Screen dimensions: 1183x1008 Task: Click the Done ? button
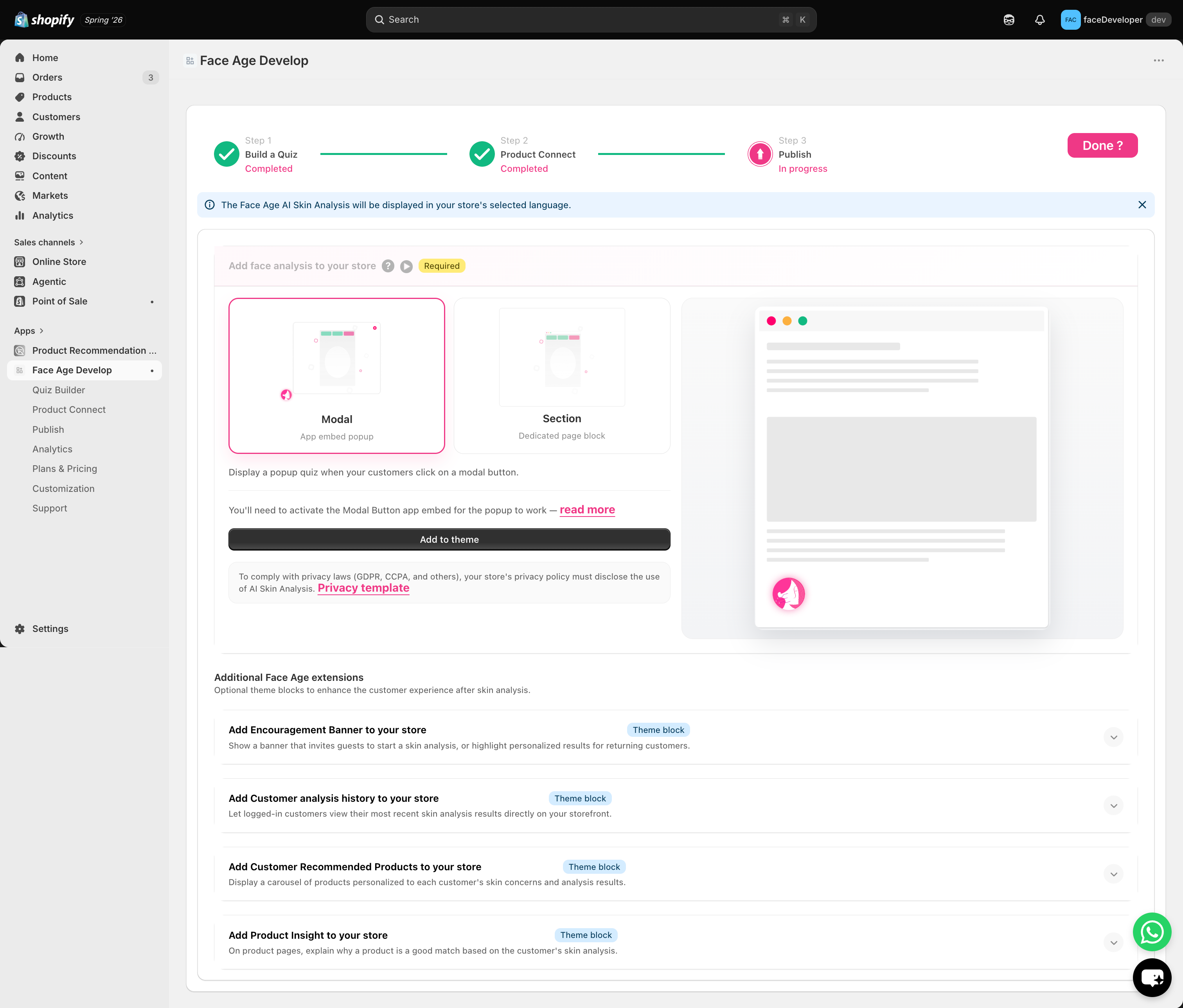point(1102,146)
